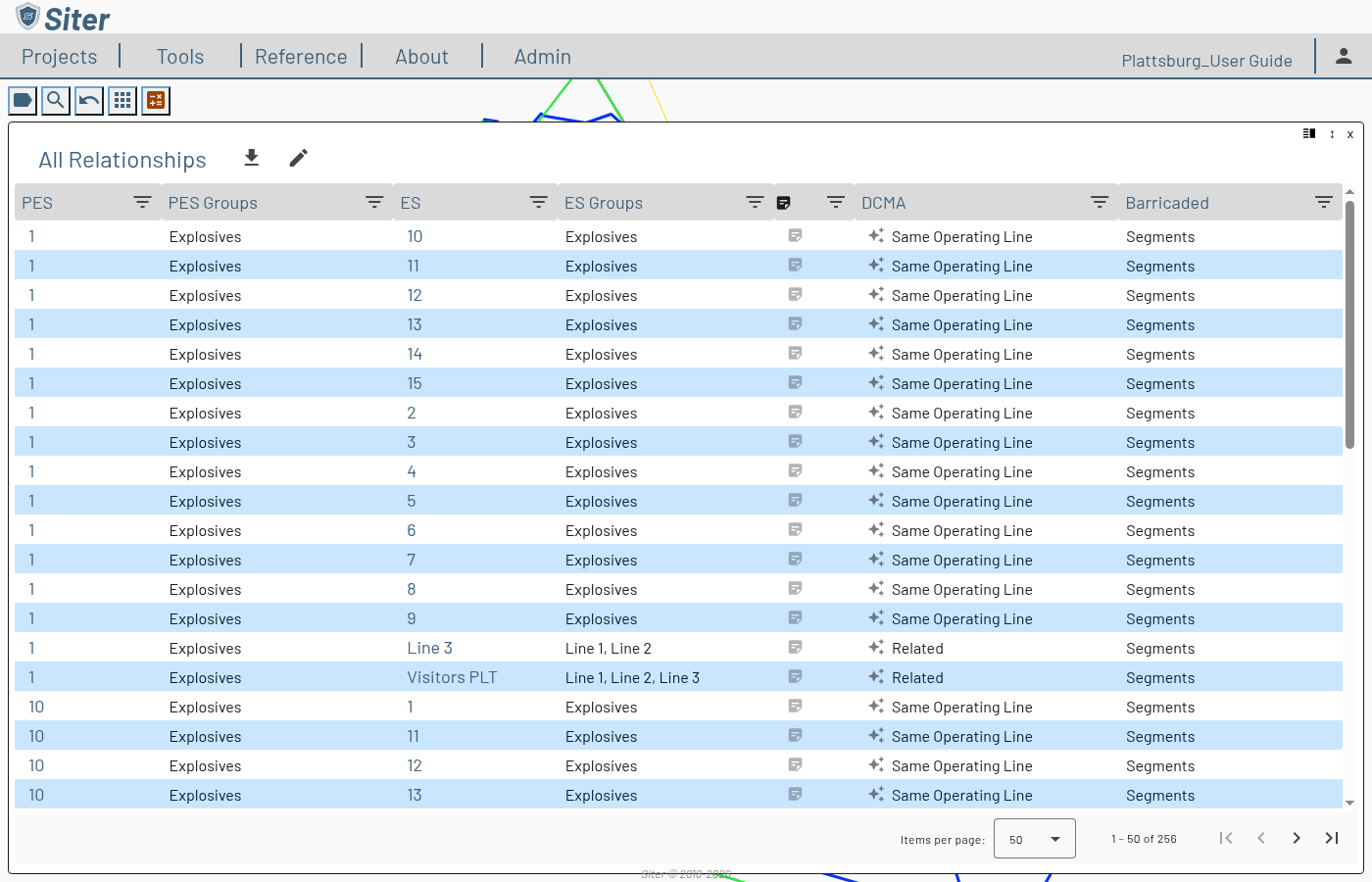Viewport: 1372px width, 882px height.
Task: Open the user account icon
Action: pyautogui.click(x=1344, y=57)
